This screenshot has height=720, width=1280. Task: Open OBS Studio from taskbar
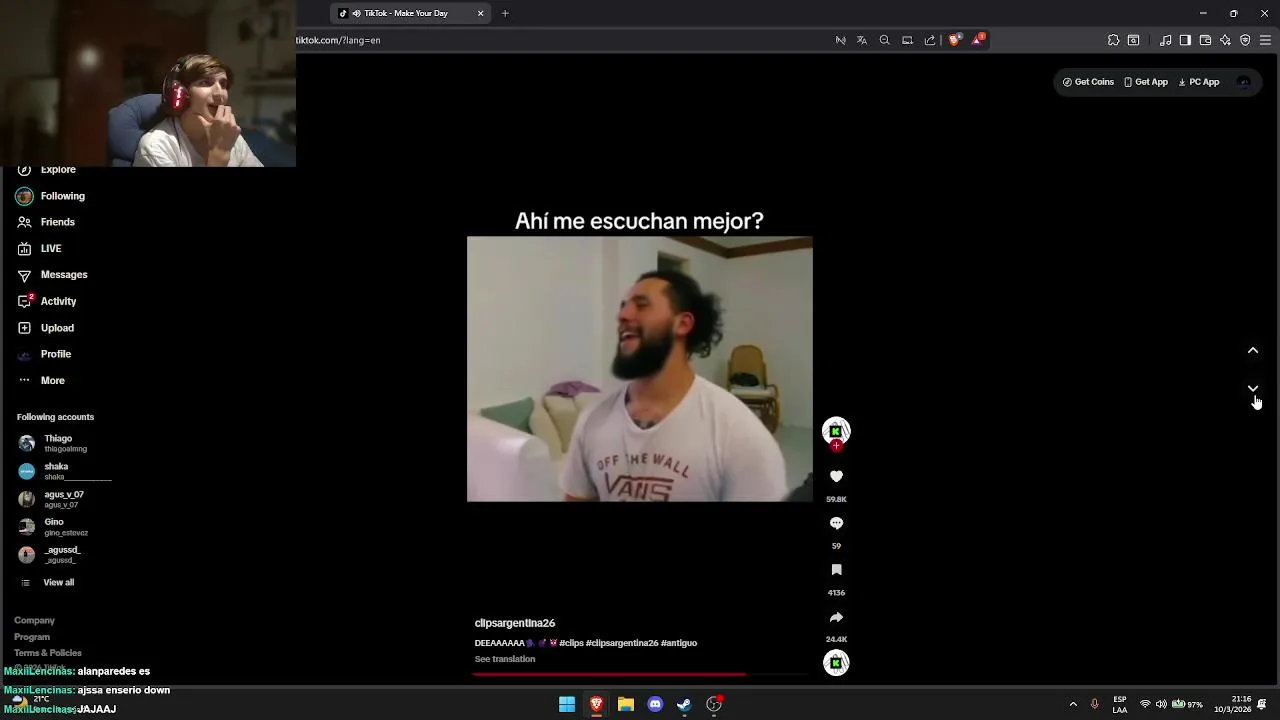[714, 704]
